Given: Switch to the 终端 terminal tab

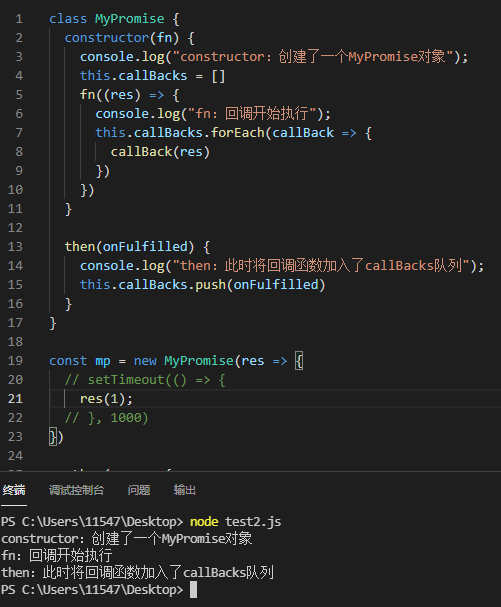Looking at the screenshot, I should click(x=14, y=490).
